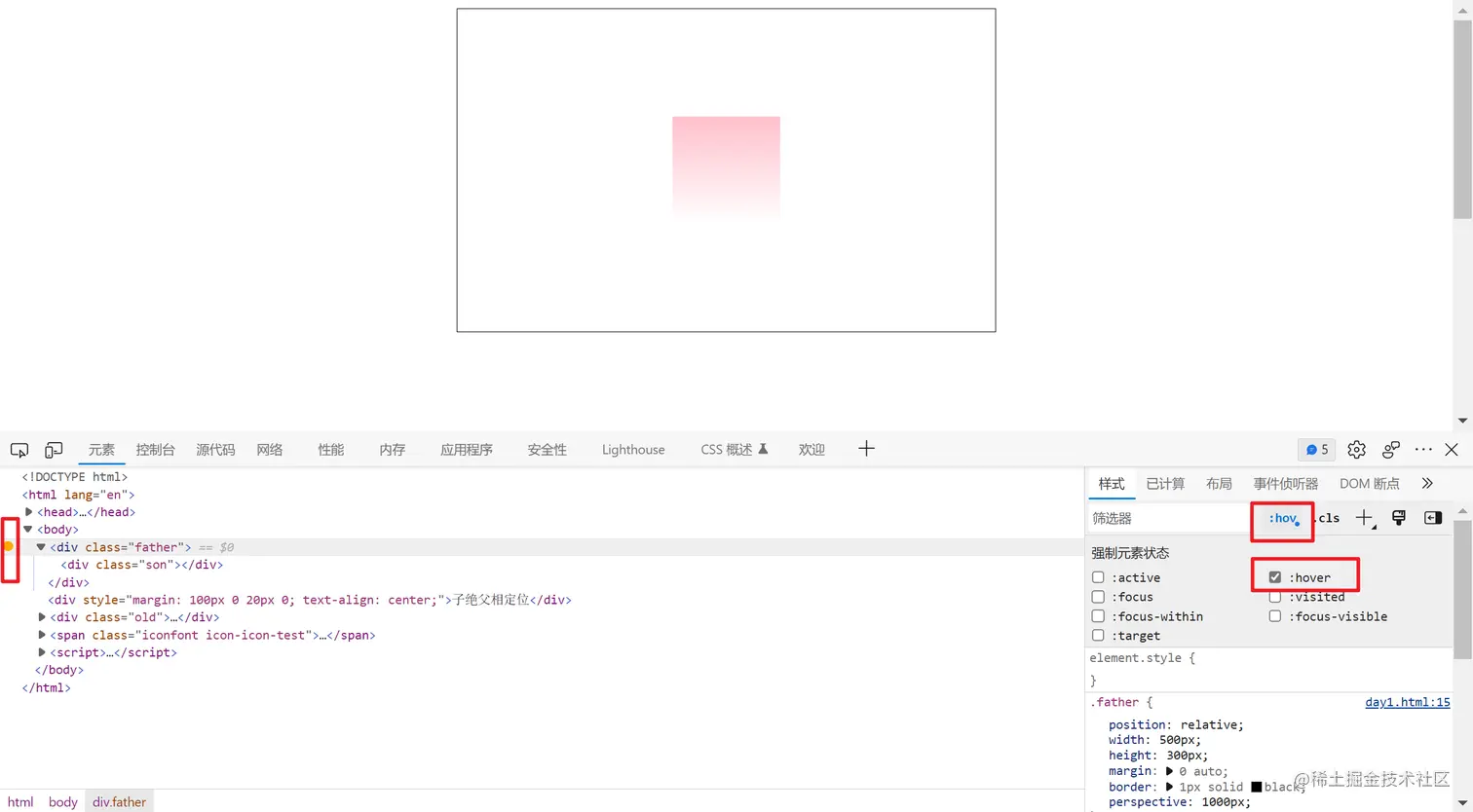Toggle the :hov element state button
1473x812 pixels.
(x=1283, y=519)
